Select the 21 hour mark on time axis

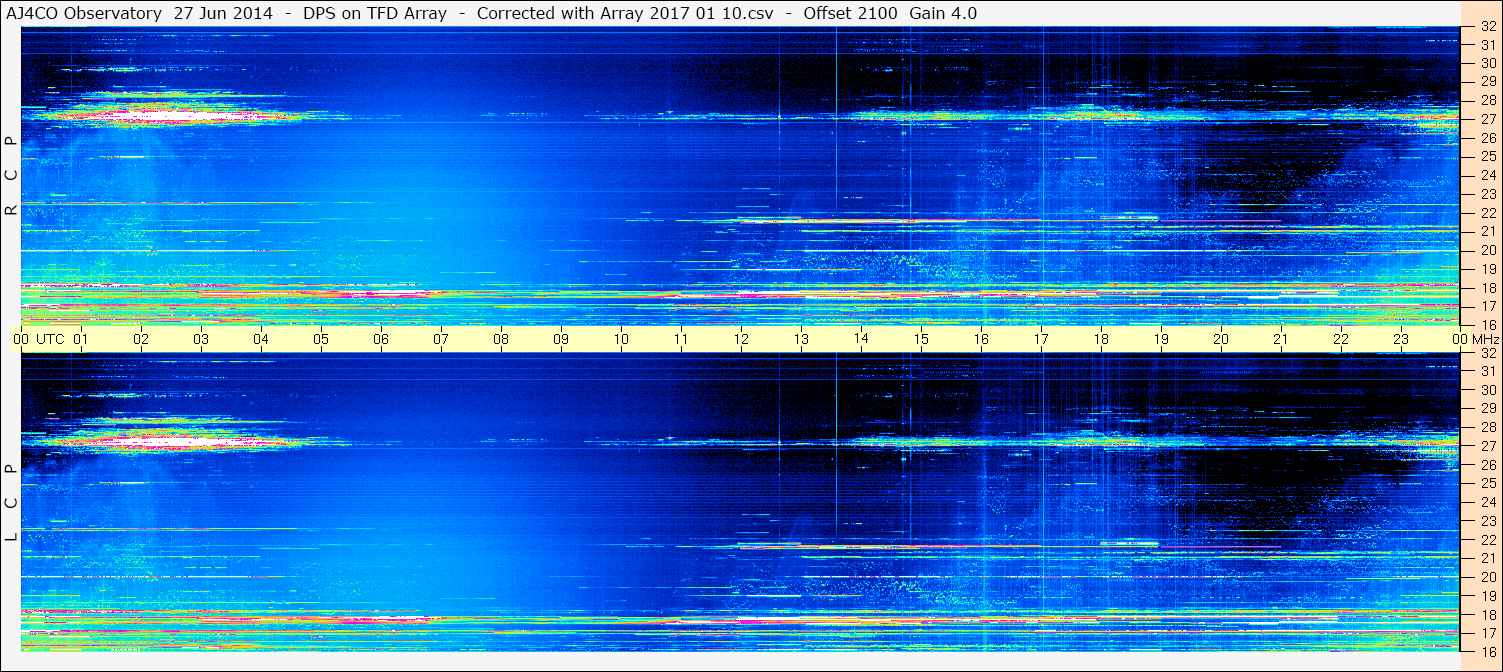tap(1281, 339)
